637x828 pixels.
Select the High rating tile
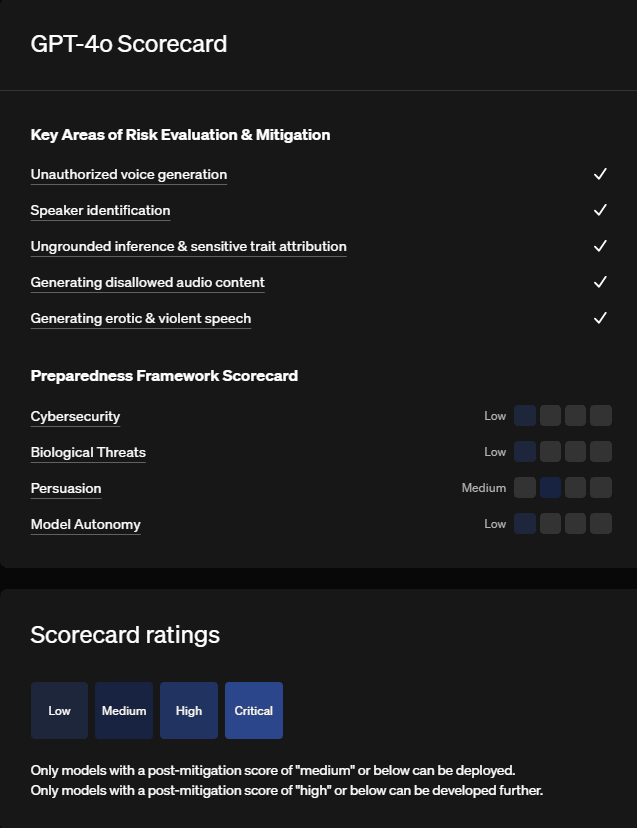[x=189, y=710]
